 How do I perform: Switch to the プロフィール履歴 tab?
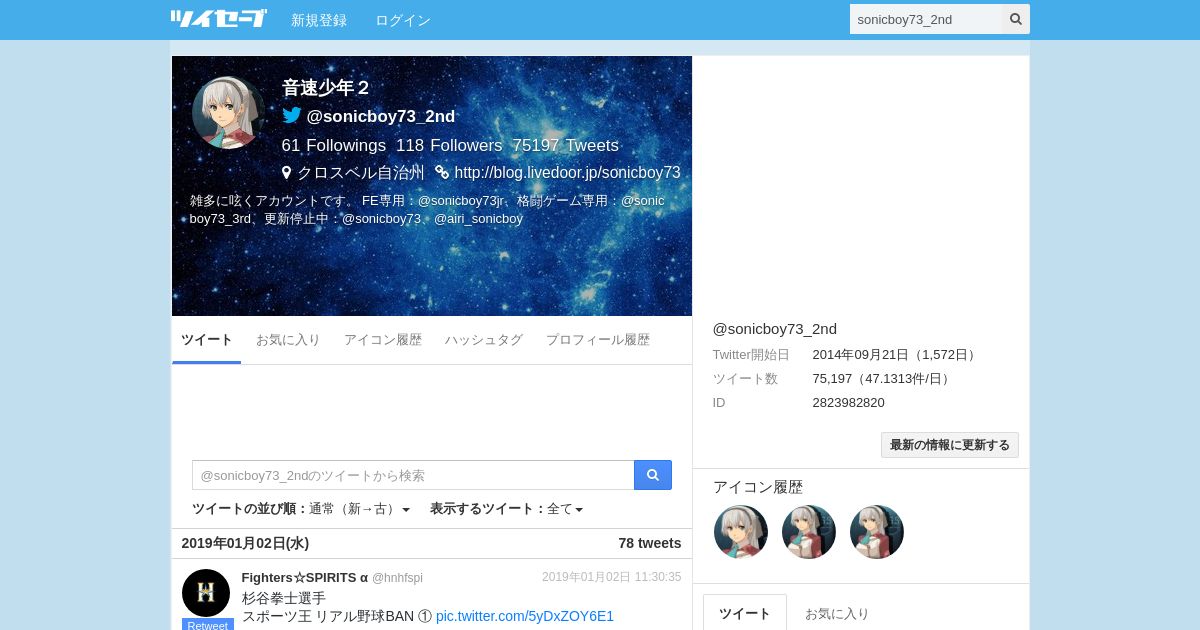pyautogui.click(x=598, y=340)
